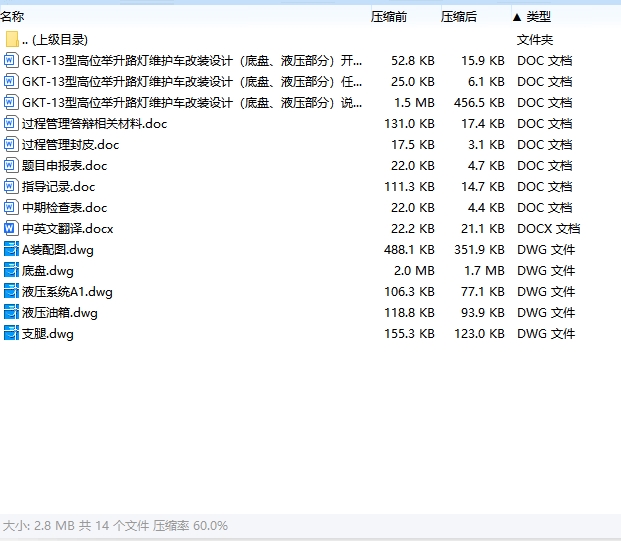The width and height of the screenshot is (621, 541).
Task: Click the 文件夹 type cell
Action: point(535,40)
